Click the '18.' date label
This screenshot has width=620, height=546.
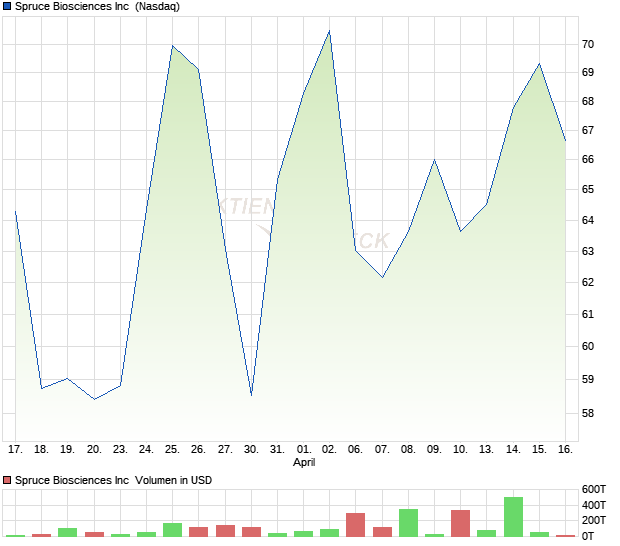(42, 450)
